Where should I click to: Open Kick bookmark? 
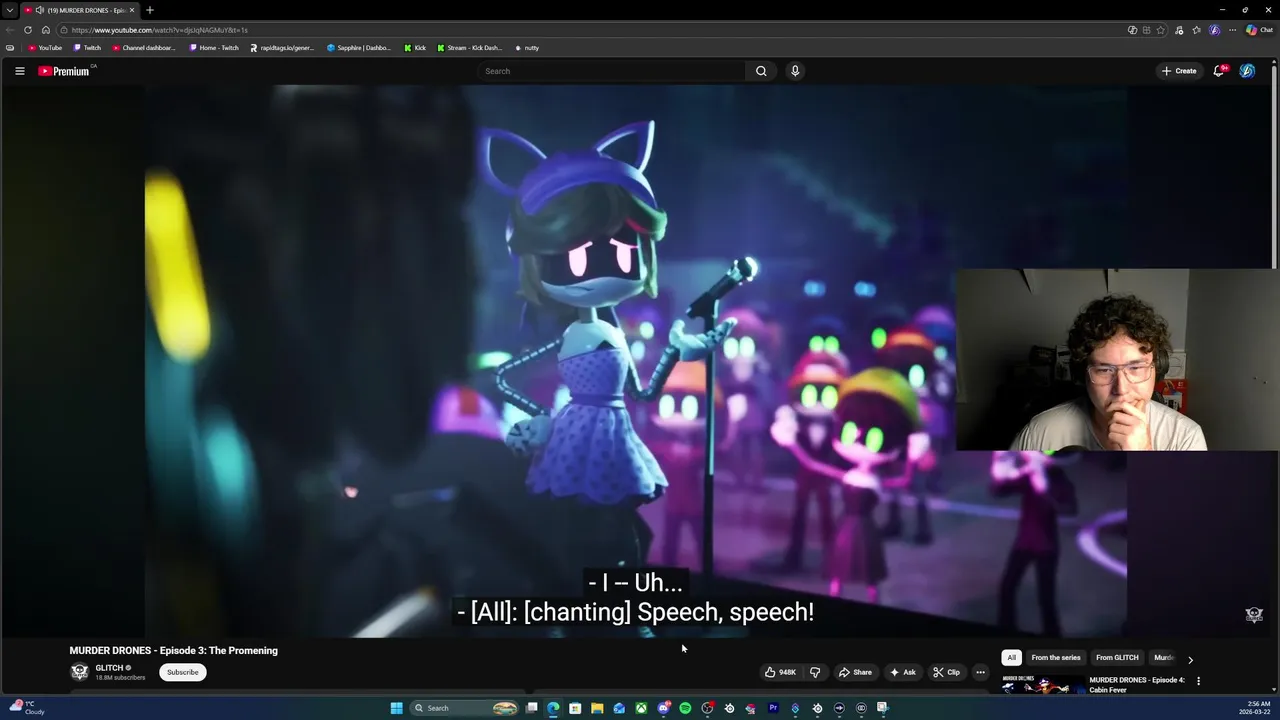tap(415, 48)
